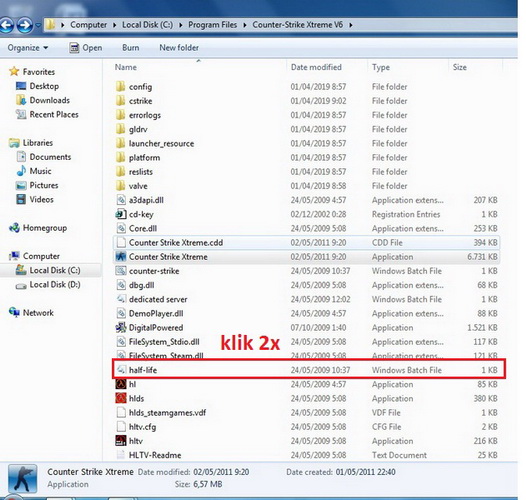Image resolution: width=526 pixels, height=500 pixels.
Task: Select Program Files breadcrumb
Action: point(212,25)
